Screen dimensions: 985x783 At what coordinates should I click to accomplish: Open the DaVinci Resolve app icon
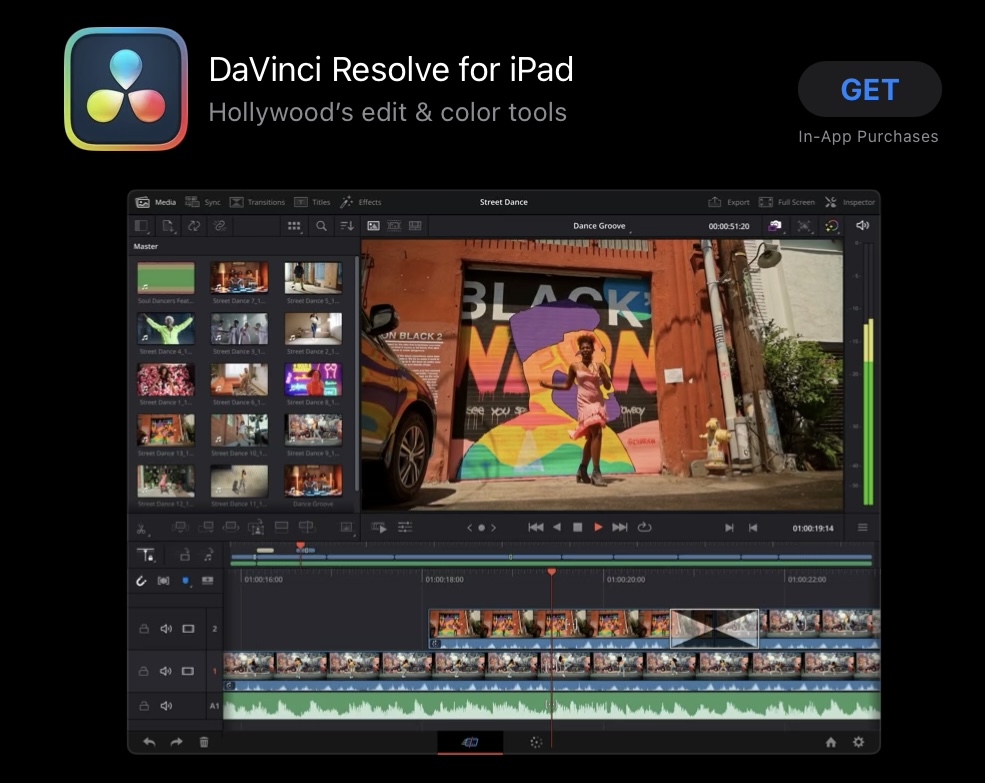tap(126, 89)
